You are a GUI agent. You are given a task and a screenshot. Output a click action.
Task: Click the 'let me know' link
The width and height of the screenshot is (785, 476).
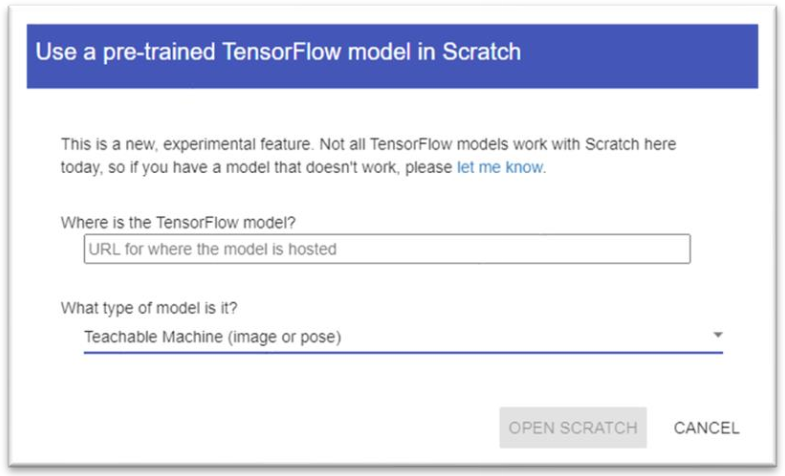pyautogui.click(x=500, y=168)
